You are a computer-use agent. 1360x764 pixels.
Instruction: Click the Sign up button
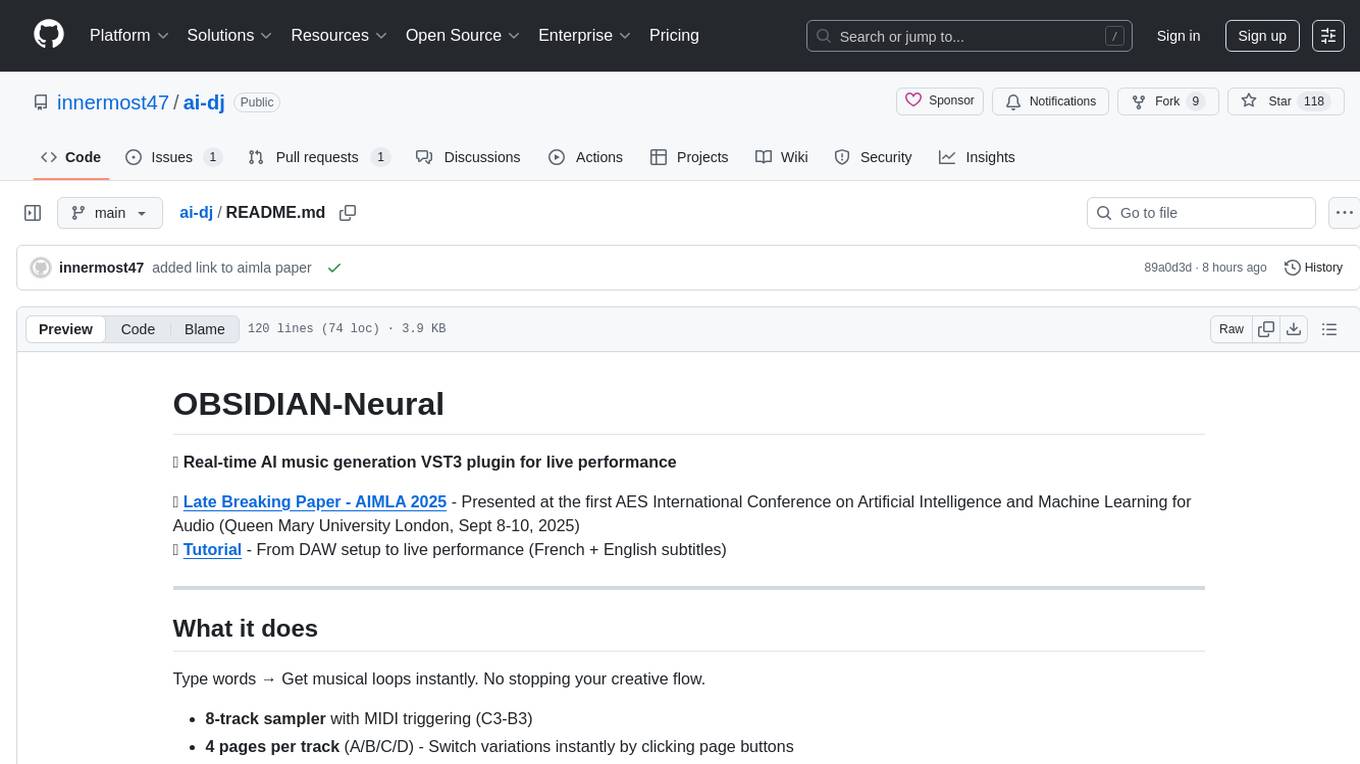[x=1262, y=36]
